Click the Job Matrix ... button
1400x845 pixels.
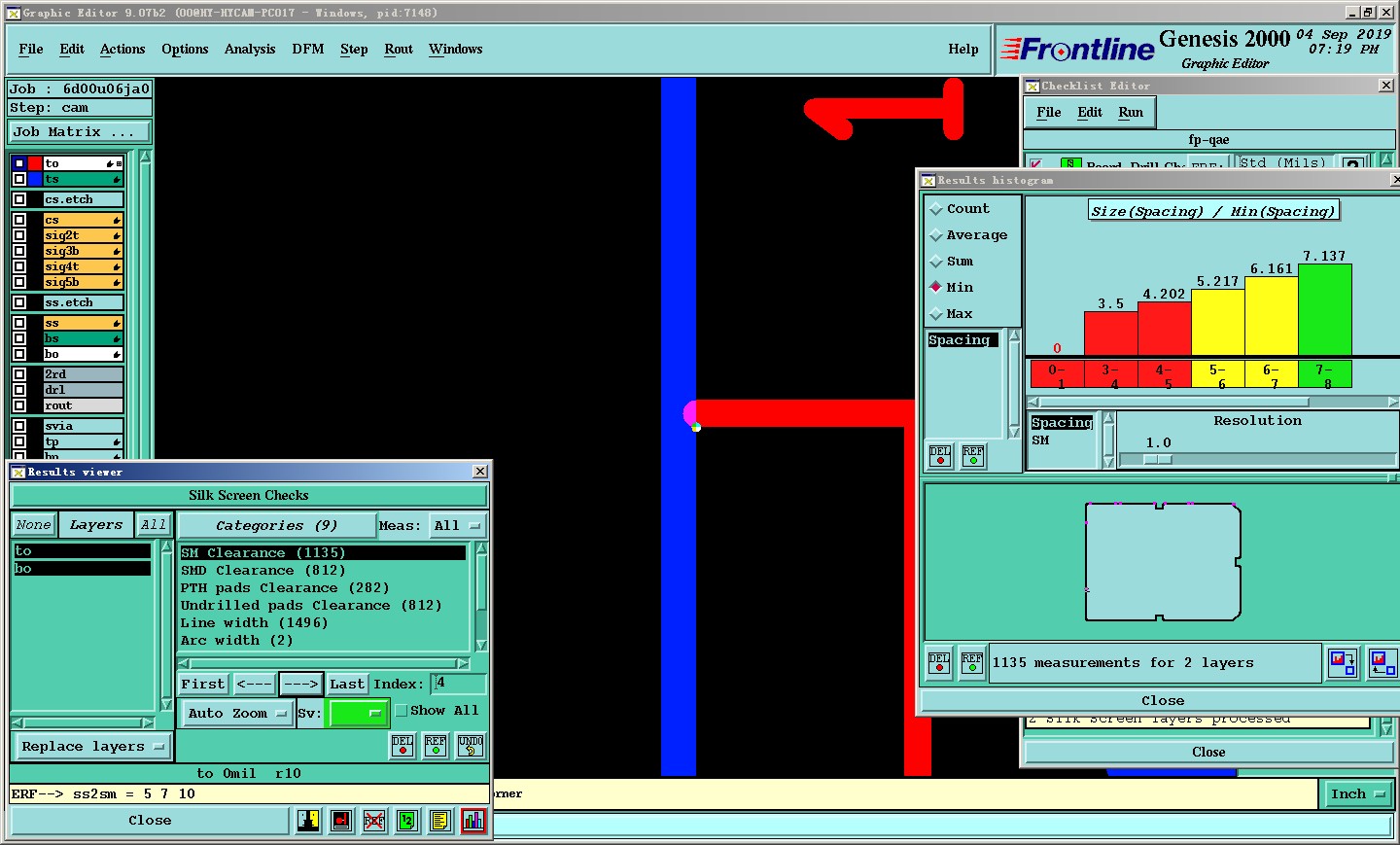coord(80,132)
